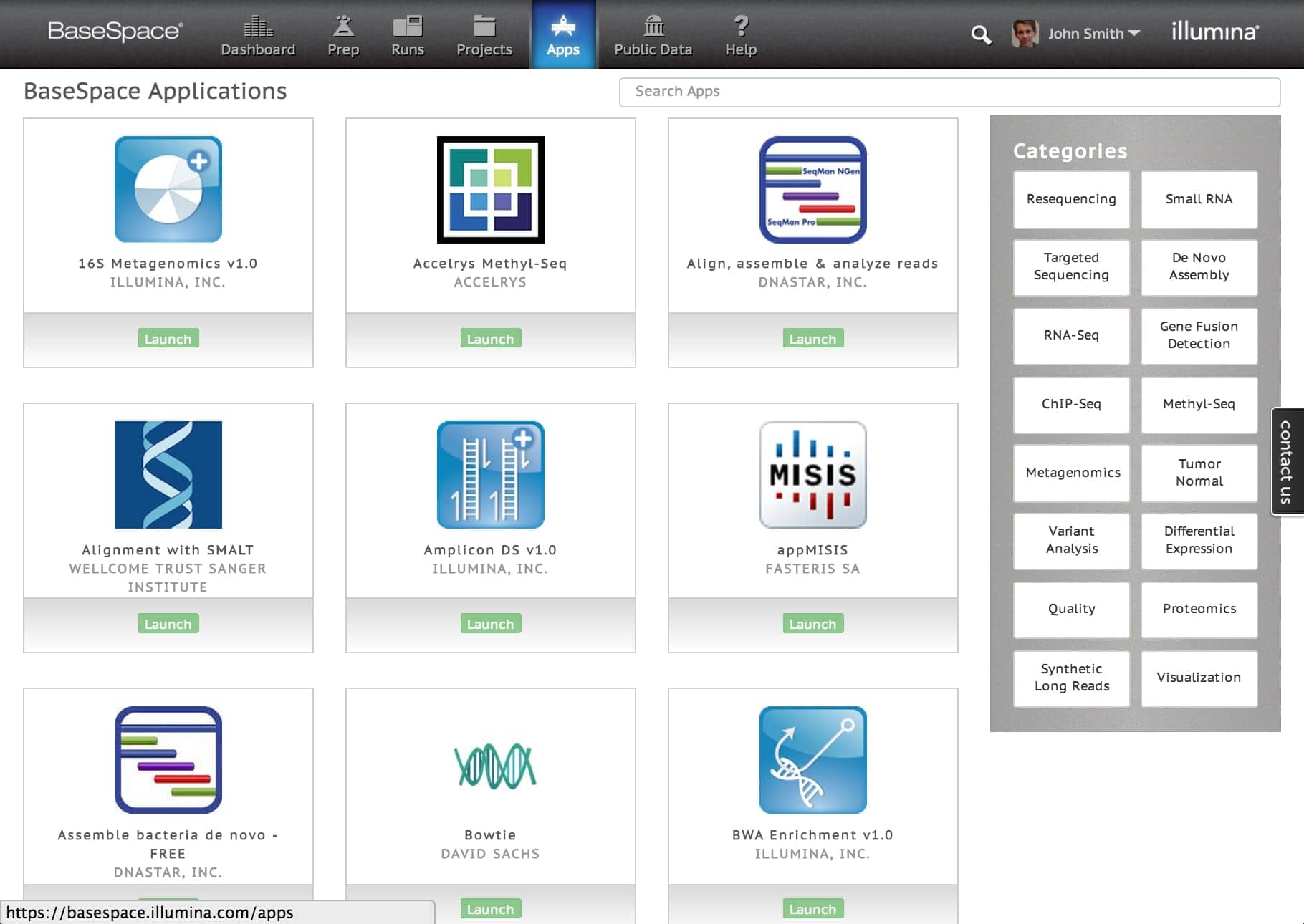The image size is (1304, 924).
Task: Launch BWA Enrichment v1.0
Action: [x=812, y=908]
